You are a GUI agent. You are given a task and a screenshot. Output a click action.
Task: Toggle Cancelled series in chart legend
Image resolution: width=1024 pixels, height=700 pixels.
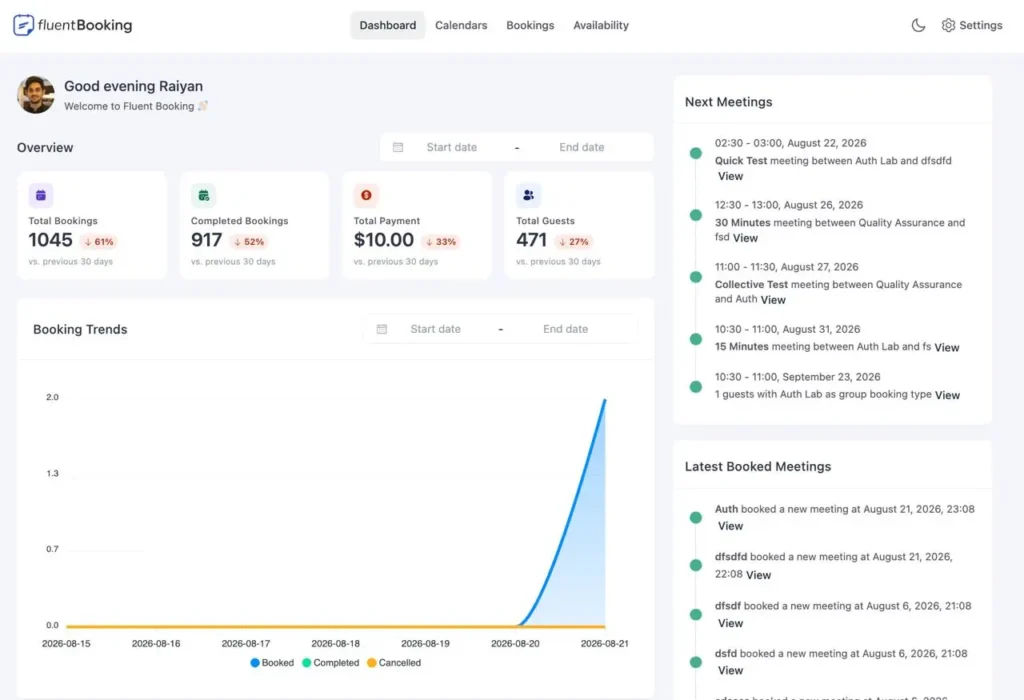click(394, 663)
